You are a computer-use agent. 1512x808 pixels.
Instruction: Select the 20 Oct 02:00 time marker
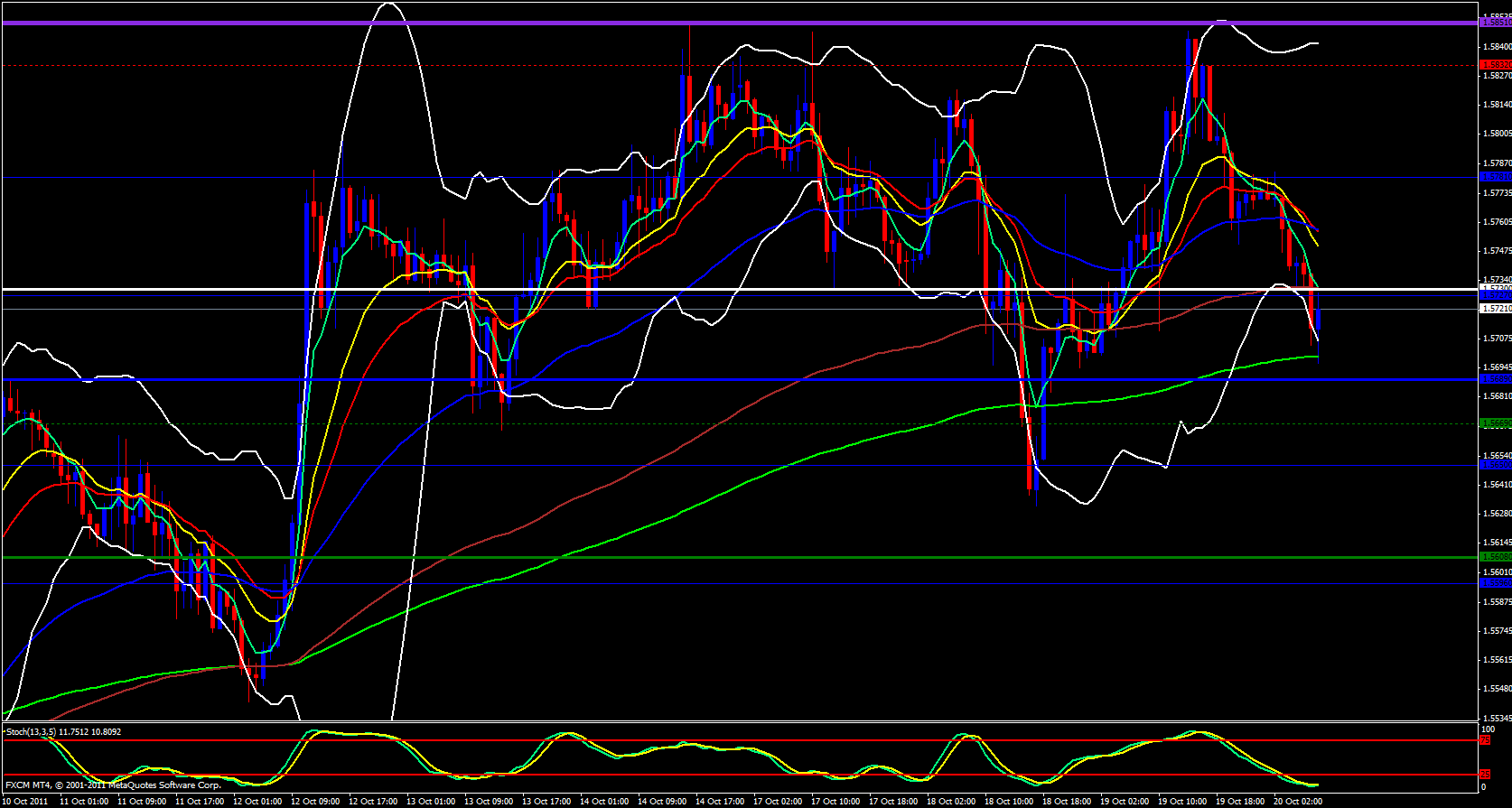[1298, 801]
